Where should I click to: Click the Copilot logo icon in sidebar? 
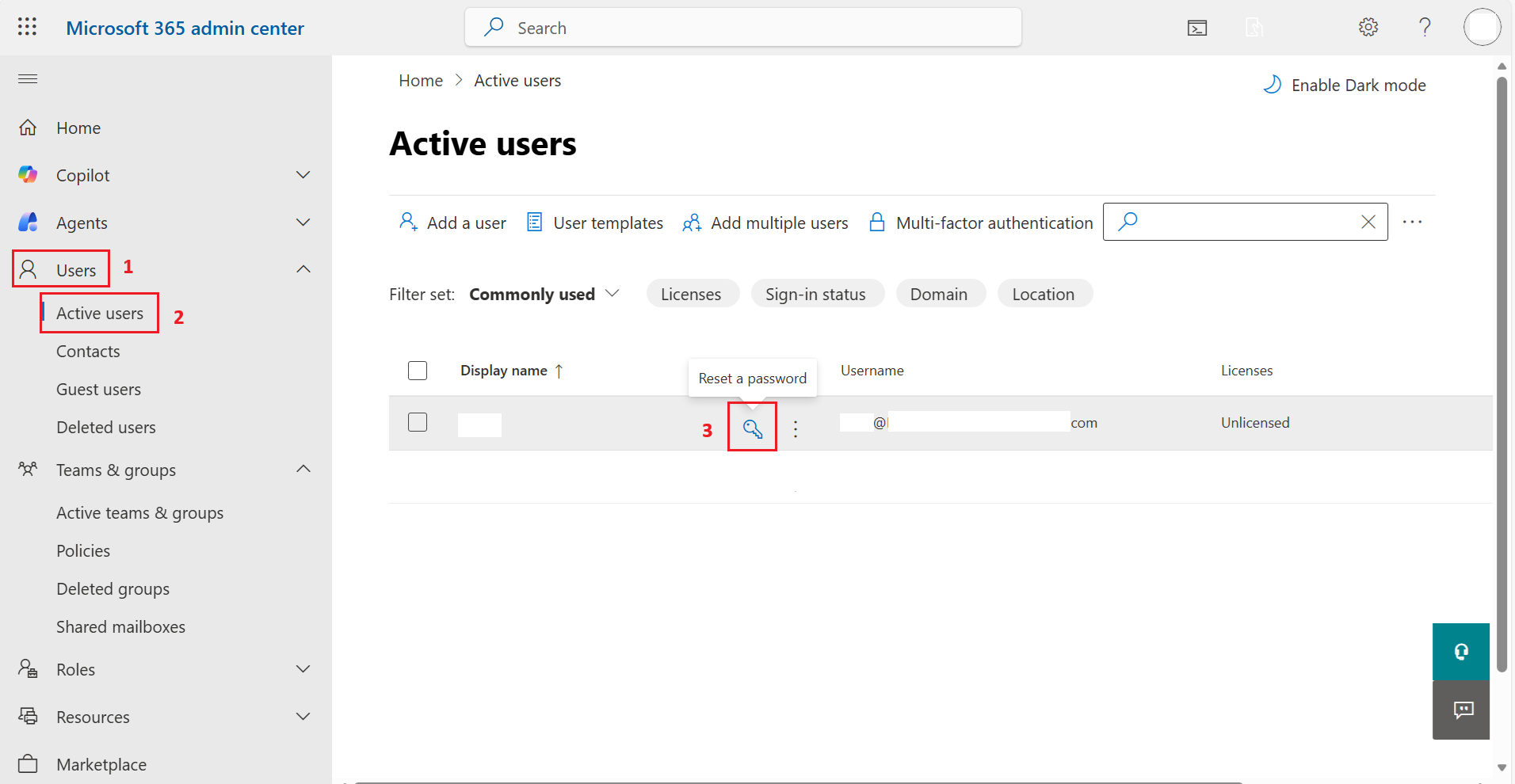coord(28,175)
